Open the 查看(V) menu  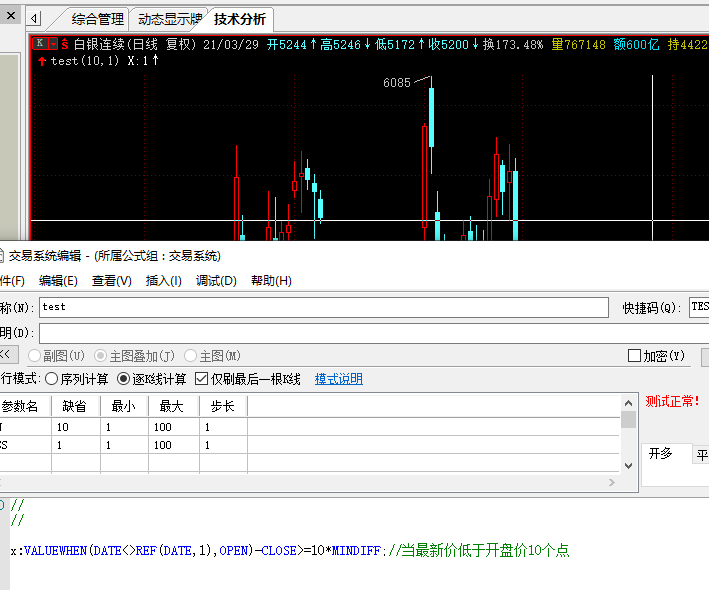pyautogui.click(x=112, y=281)
